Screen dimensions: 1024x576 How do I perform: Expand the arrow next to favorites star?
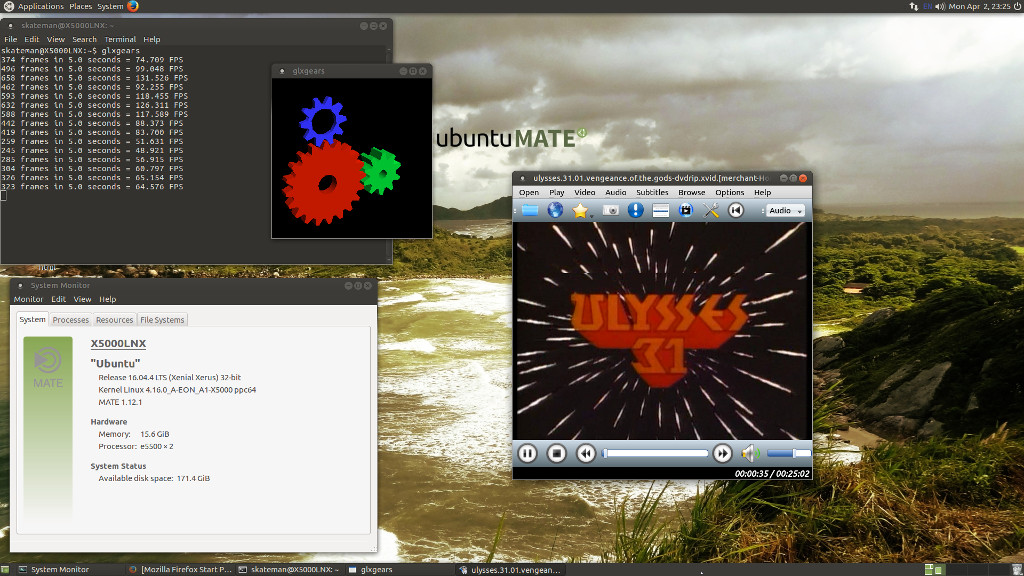(591, 215)
